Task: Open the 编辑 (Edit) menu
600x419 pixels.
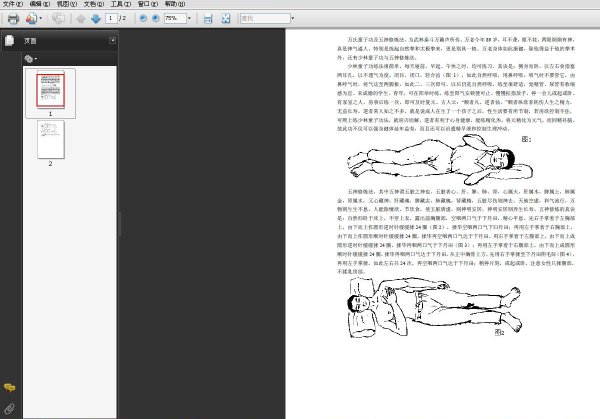Action: (40, 4)
